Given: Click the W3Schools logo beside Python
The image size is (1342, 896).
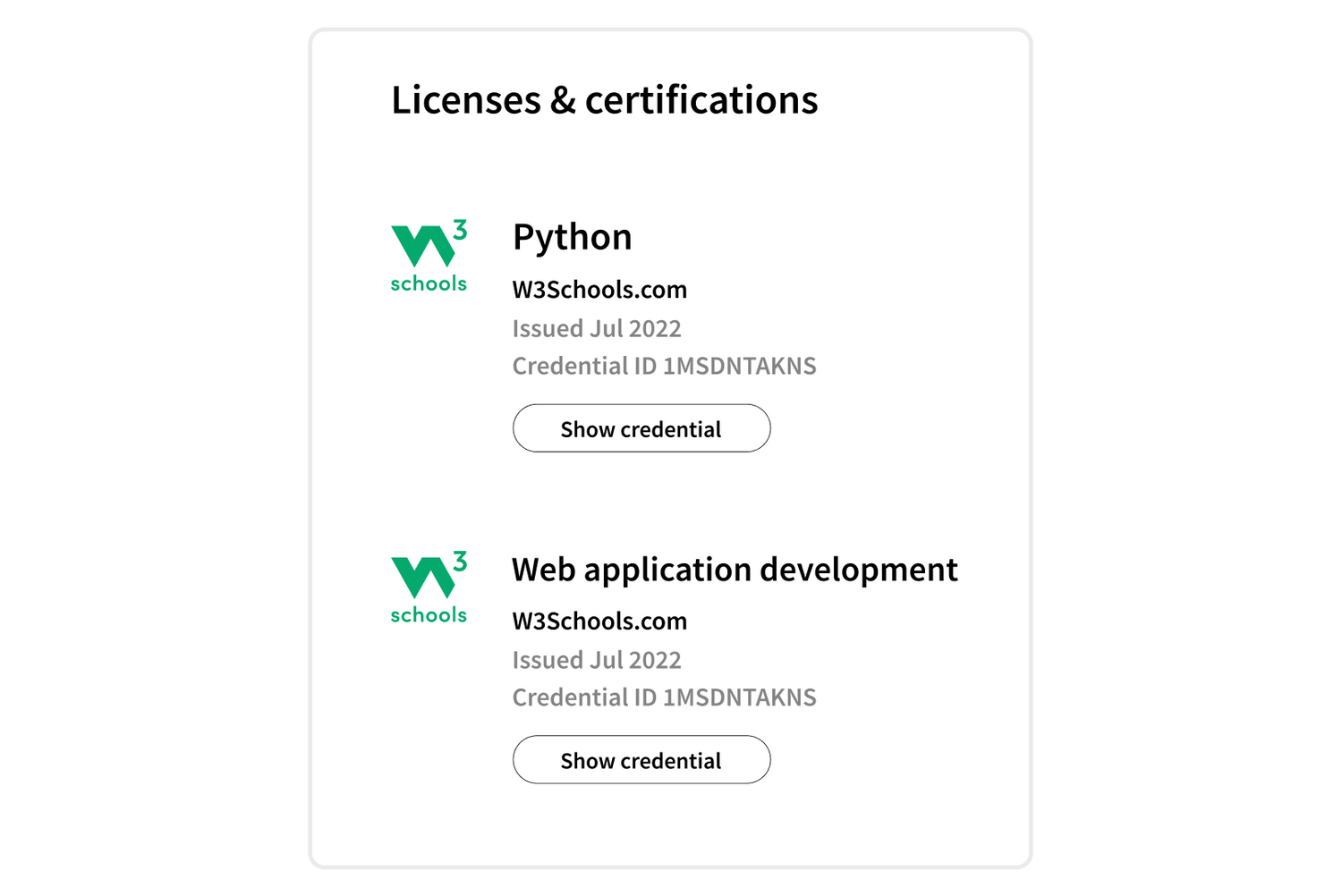Looking at the screenshot, I should 429,257.
